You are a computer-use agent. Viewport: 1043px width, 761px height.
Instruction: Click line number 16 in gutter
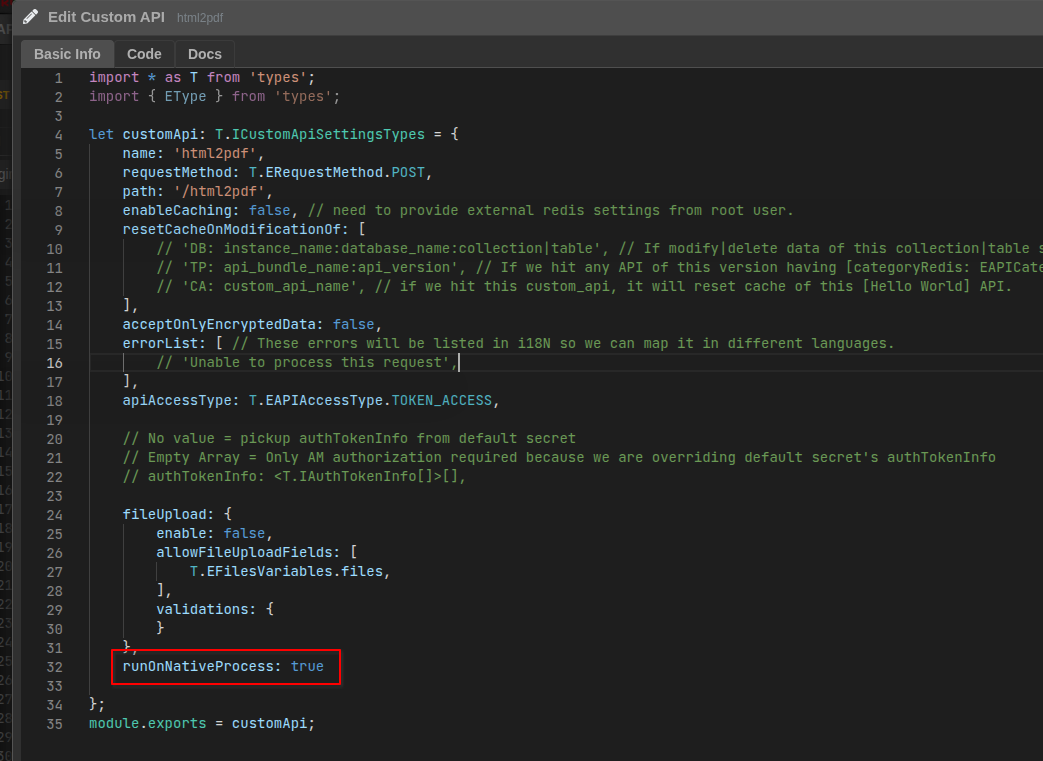[x=54, y=363]
